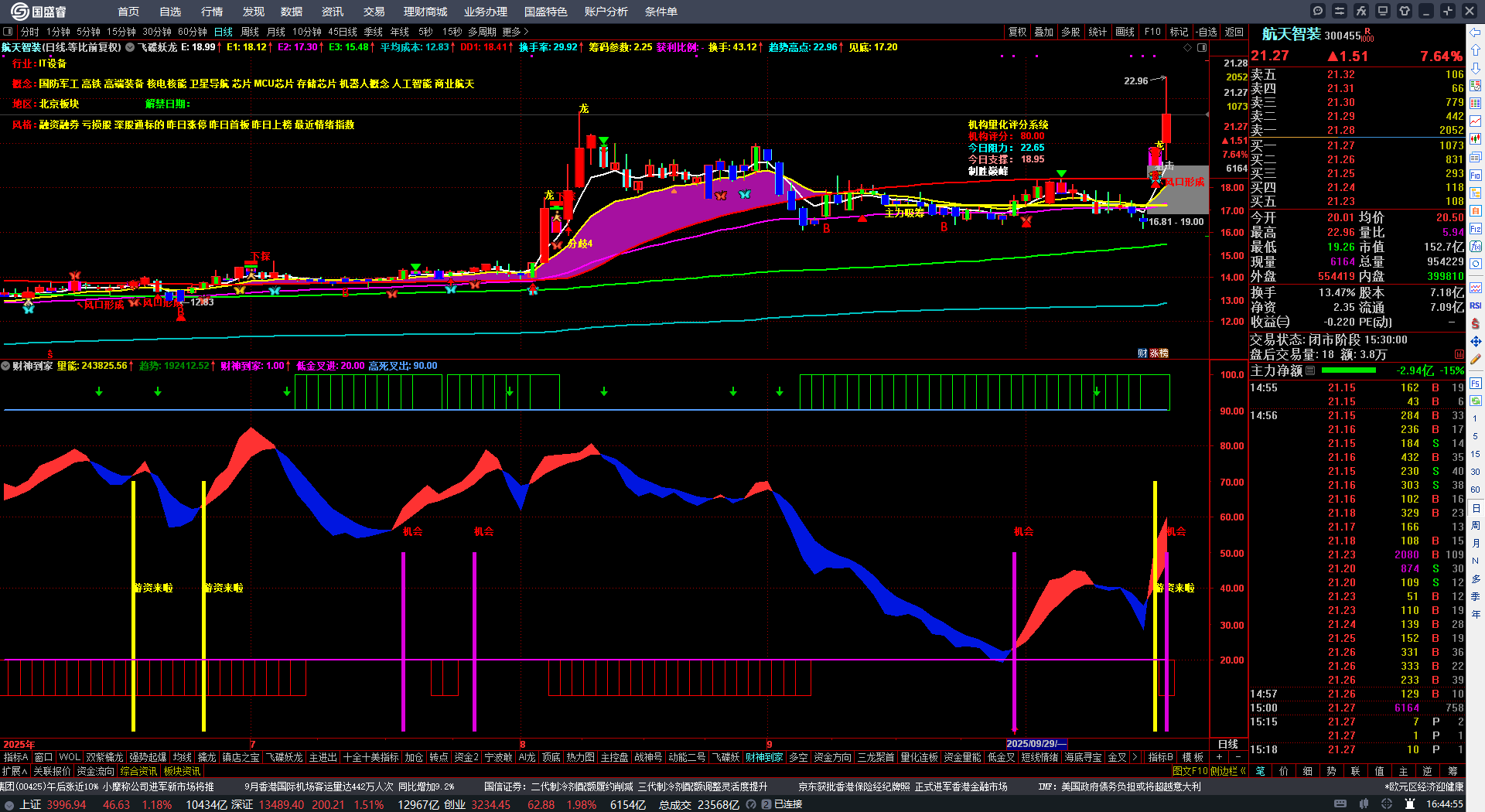Open the message chat bubble icon

tap(1318, 11)
